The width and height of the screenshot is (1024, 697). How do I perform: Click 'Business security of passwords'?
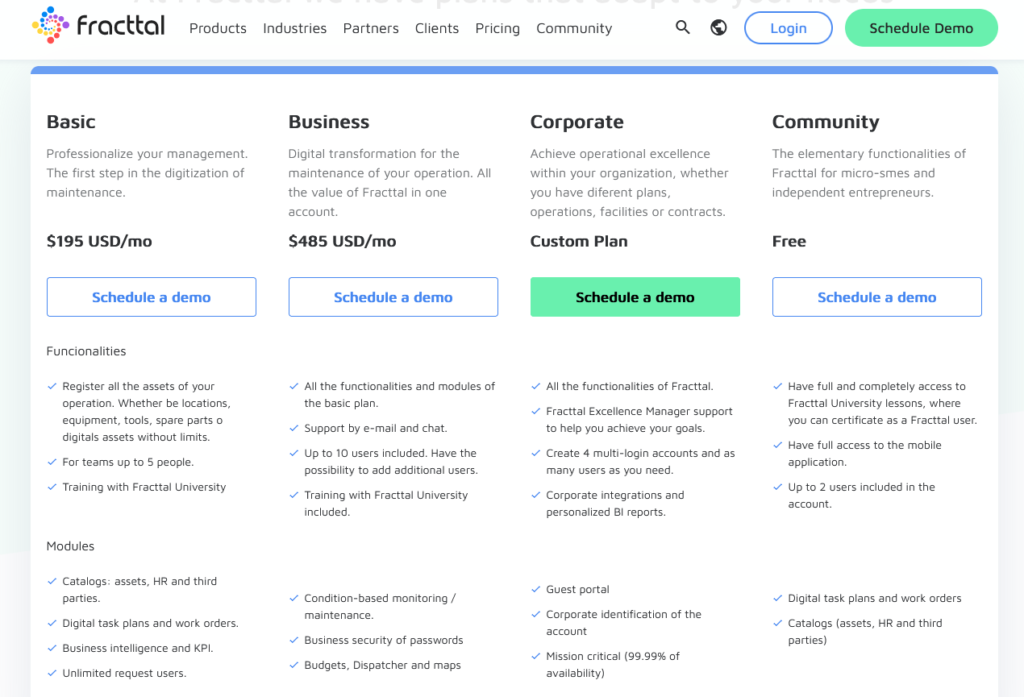pos(383,640)
